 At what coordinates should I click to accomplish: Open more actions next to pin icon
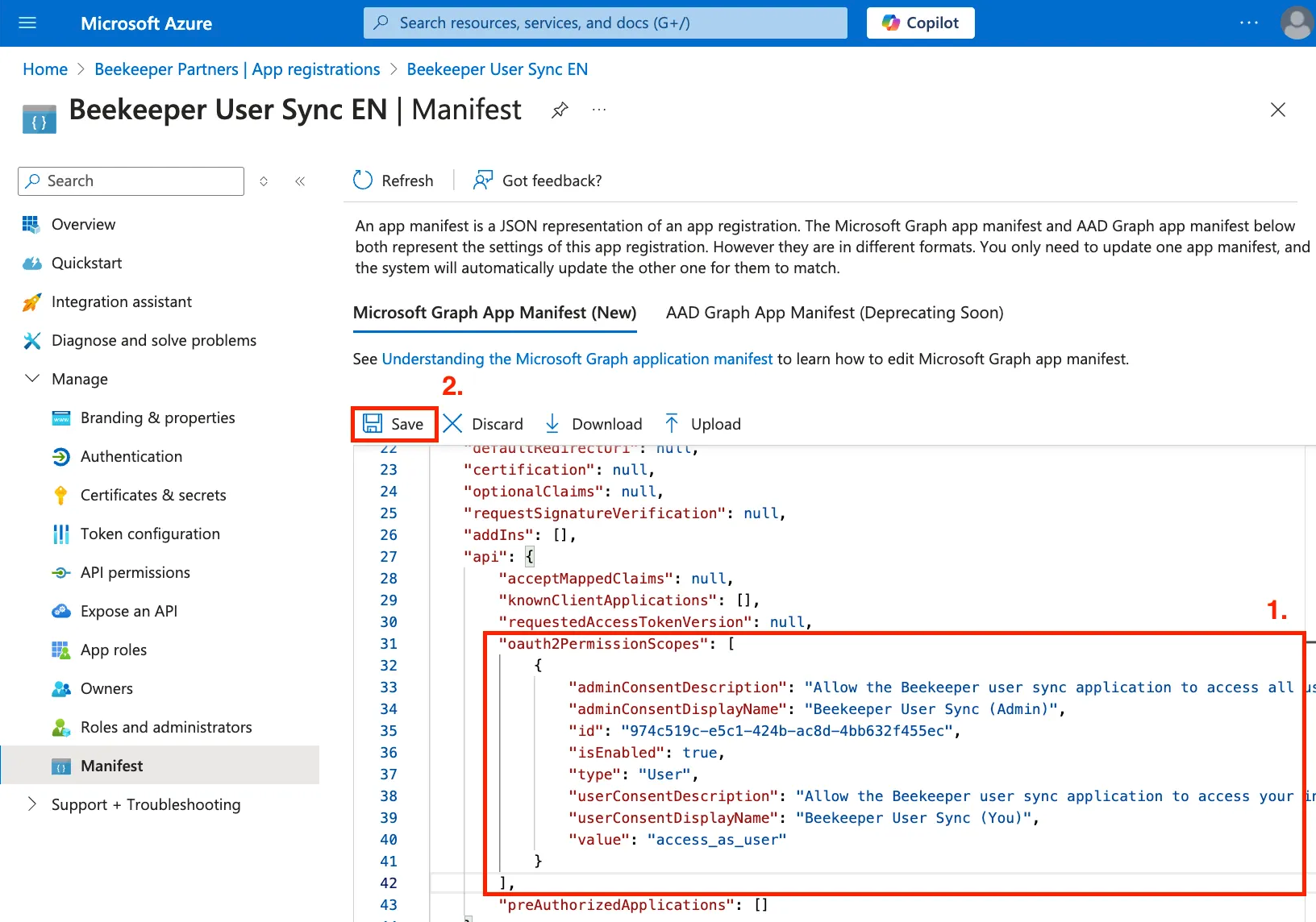point(599,110)
